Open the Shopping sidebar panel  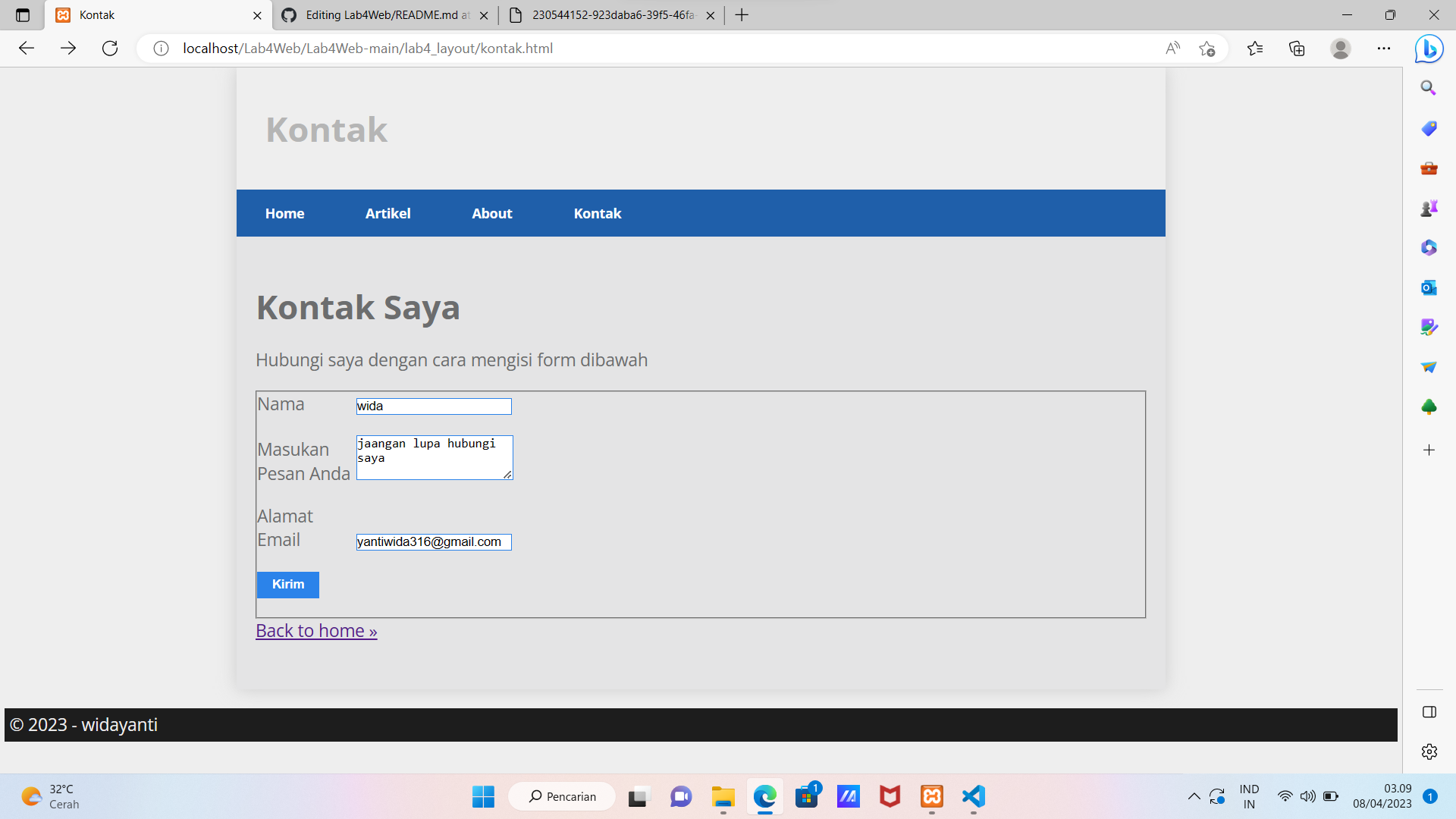pos(1429,128)
